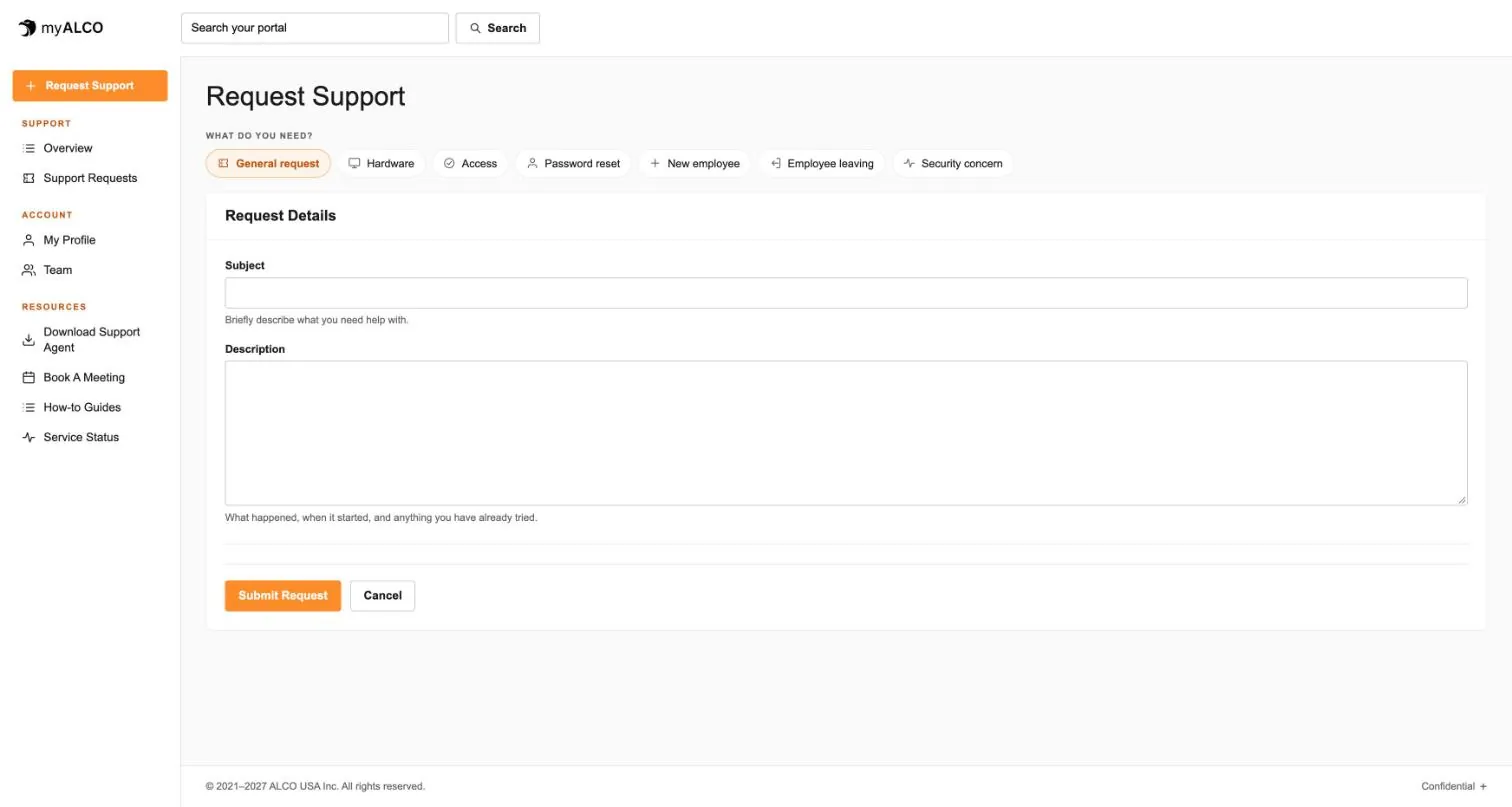
Task: Click the How-to Guides list icon
Action: point(29,408)
